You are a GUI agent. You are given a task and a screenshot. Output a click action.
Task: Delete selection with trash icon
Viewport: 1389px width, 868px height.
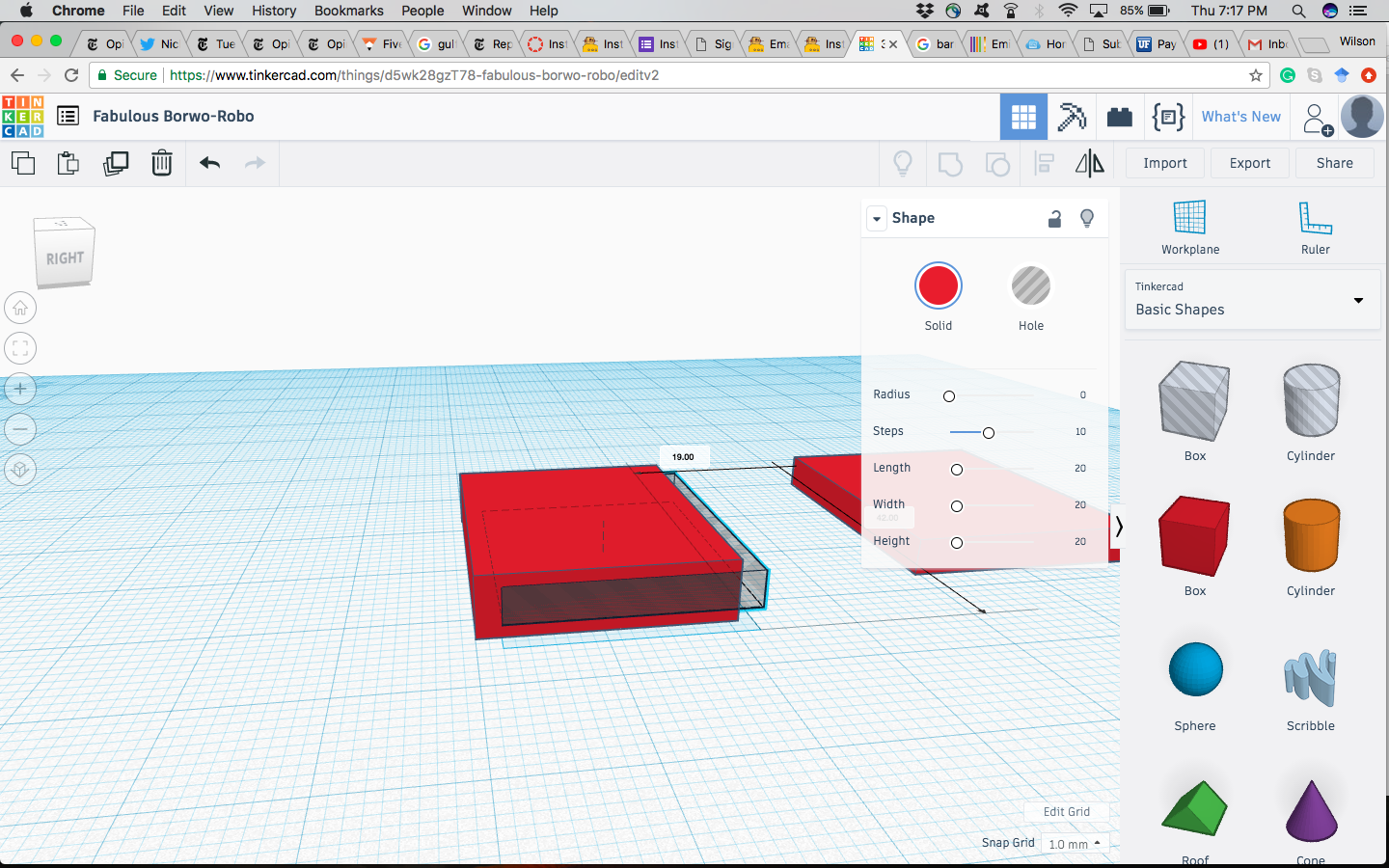point(162,163)
